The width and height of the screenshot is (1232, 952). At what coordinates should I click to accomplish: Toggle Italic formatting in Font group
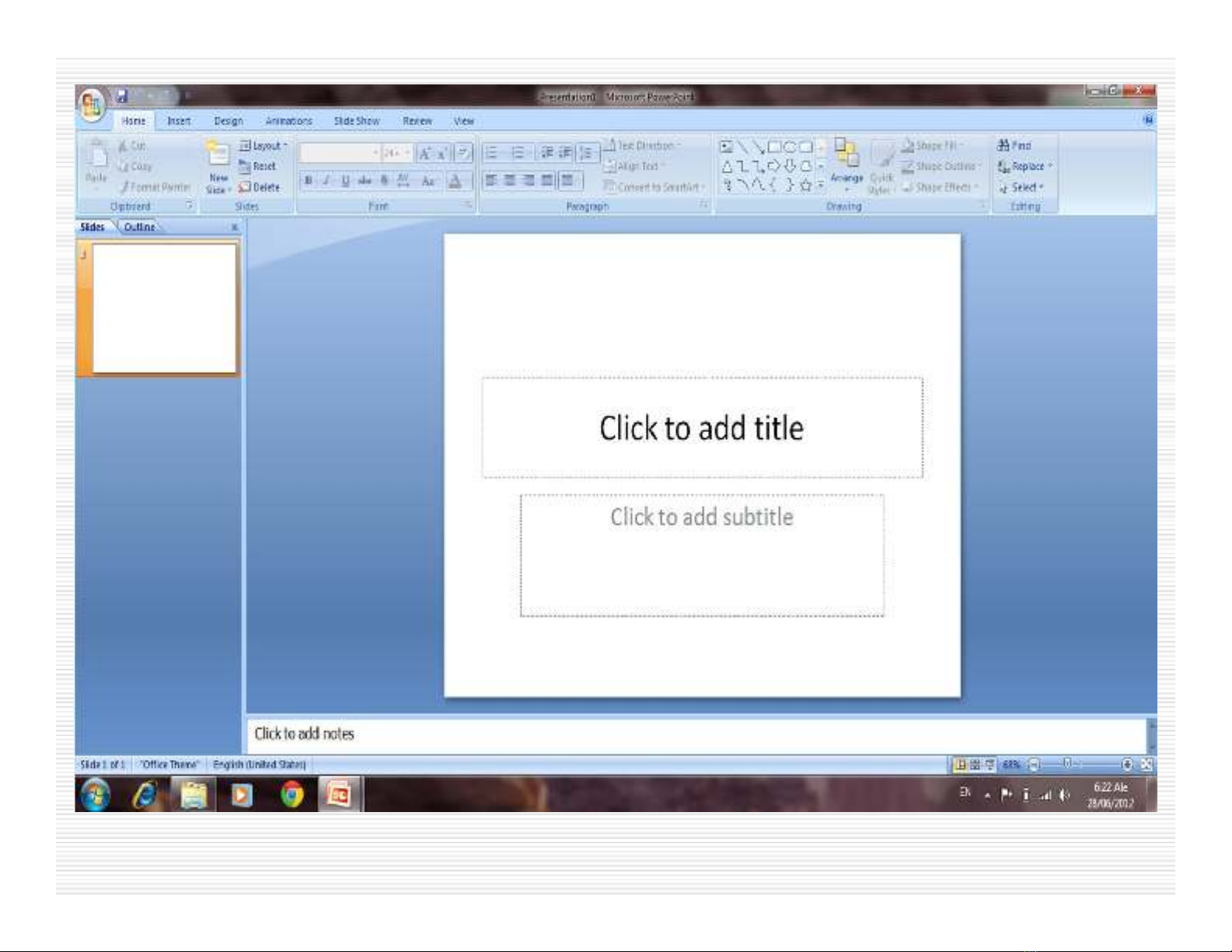(326, 181)
